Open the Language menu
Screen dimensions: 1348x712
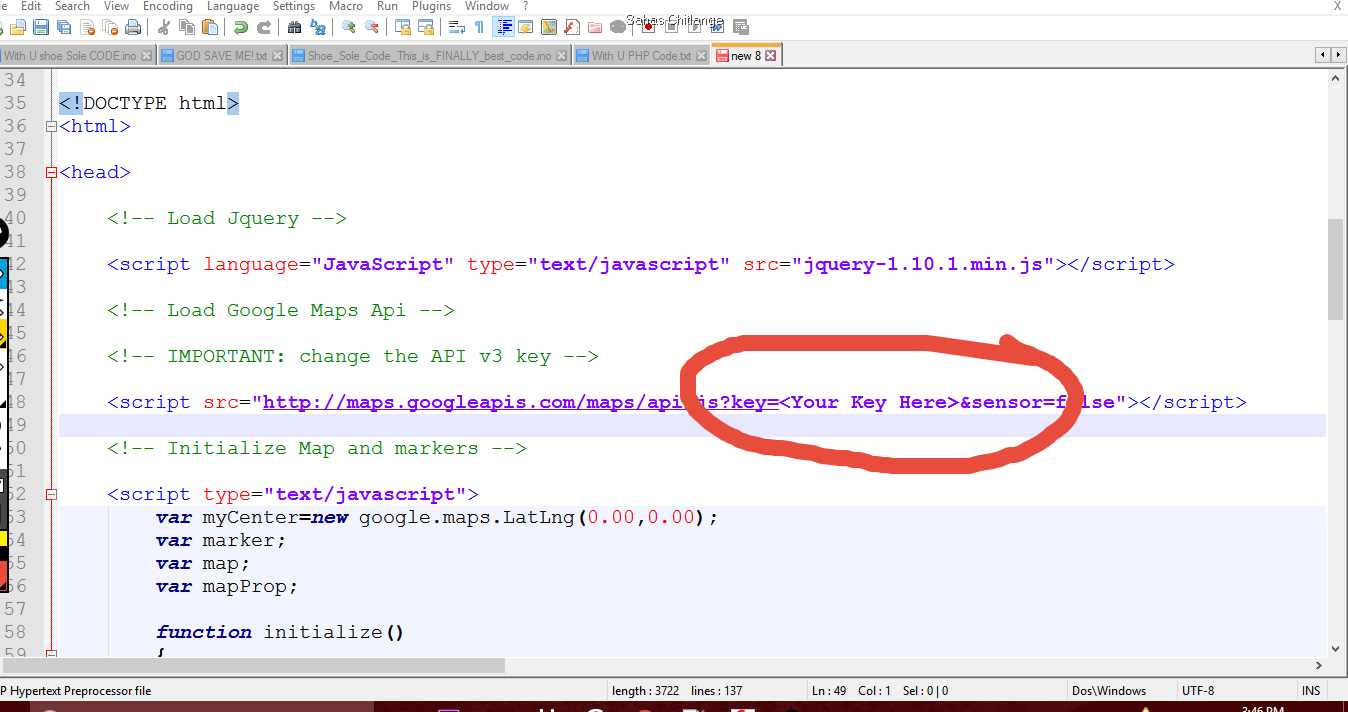tap(232, 6)
